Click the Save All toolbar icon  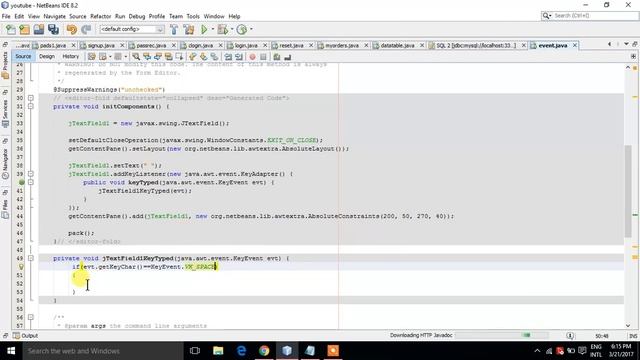[53, 29]
